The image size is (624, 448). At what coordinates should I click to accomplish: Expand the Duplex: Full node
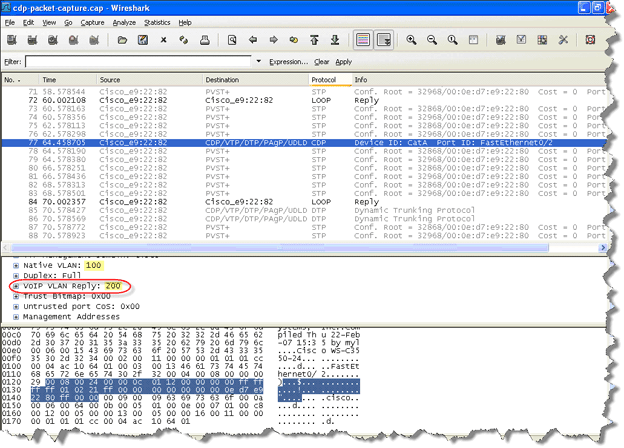[x=16, y=276]
